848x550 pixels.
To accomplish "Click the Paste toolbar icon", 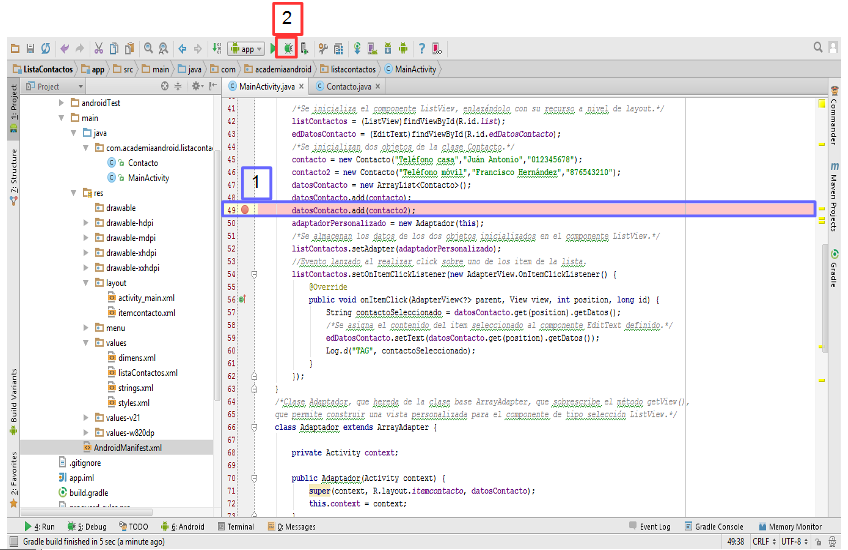I will pyautogui.click(x=129, y=49).
